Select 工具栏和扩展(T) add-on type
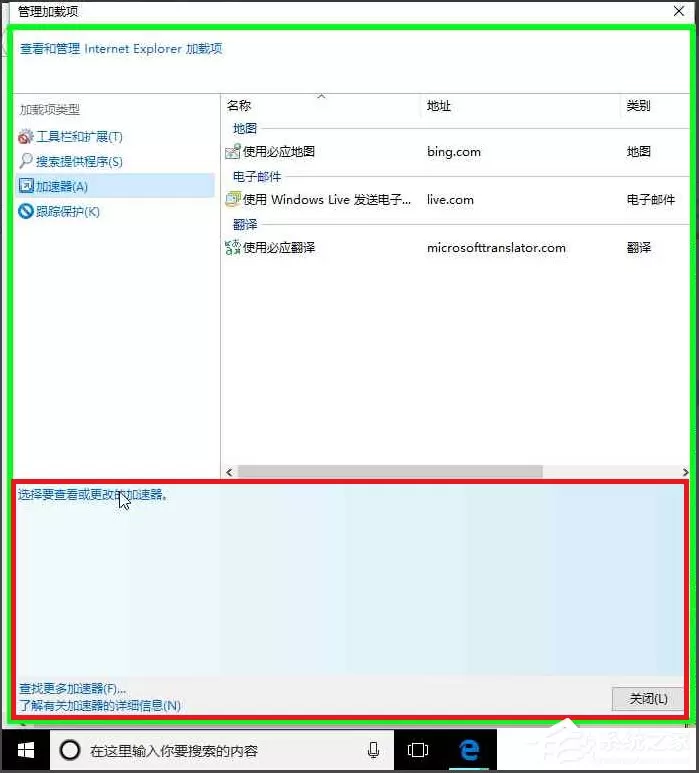The height and width of the screenshot is (773, 699). 79,137
